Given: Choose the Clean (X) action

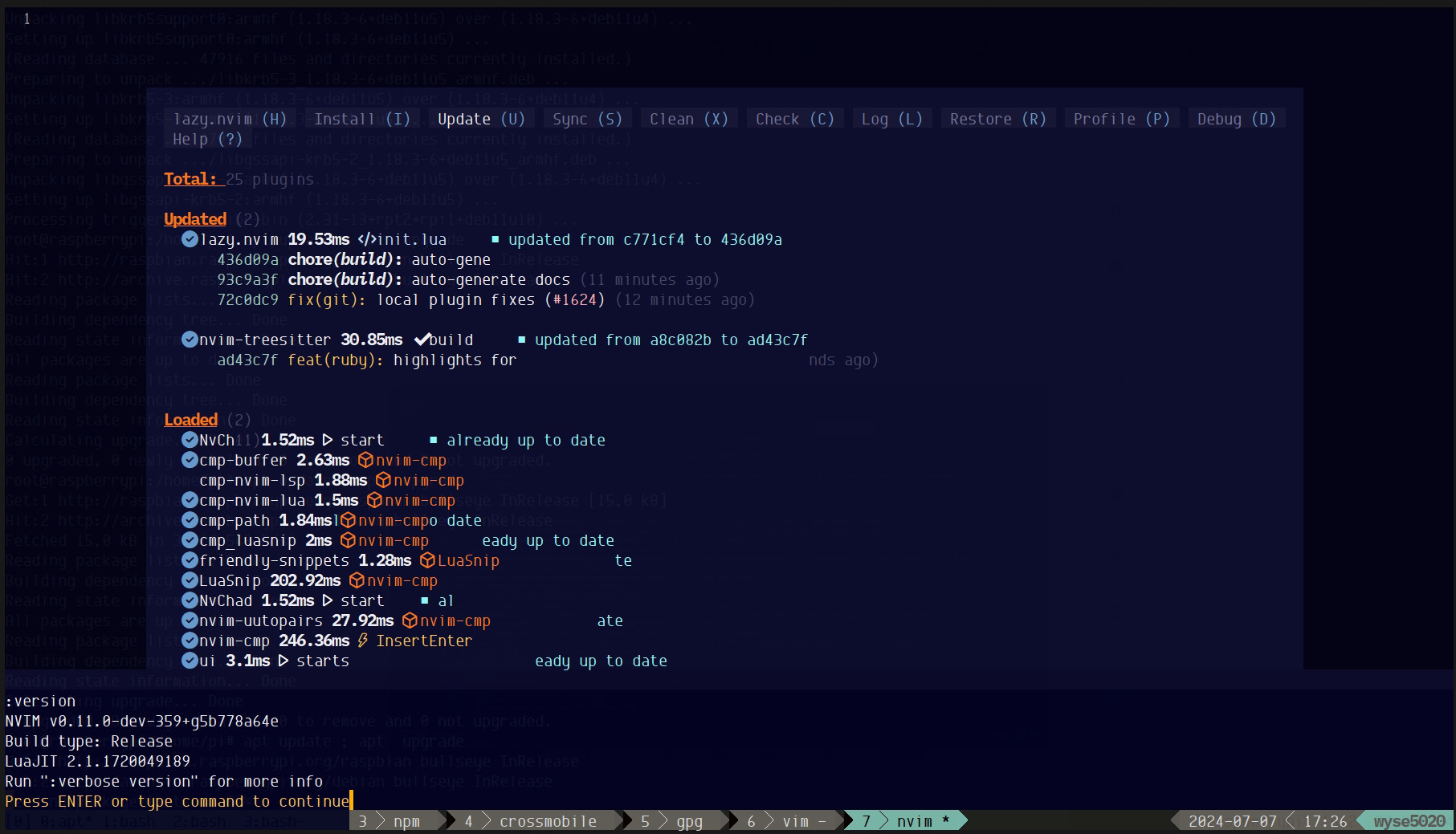Looking at the screenshot, I should [688, 119].
